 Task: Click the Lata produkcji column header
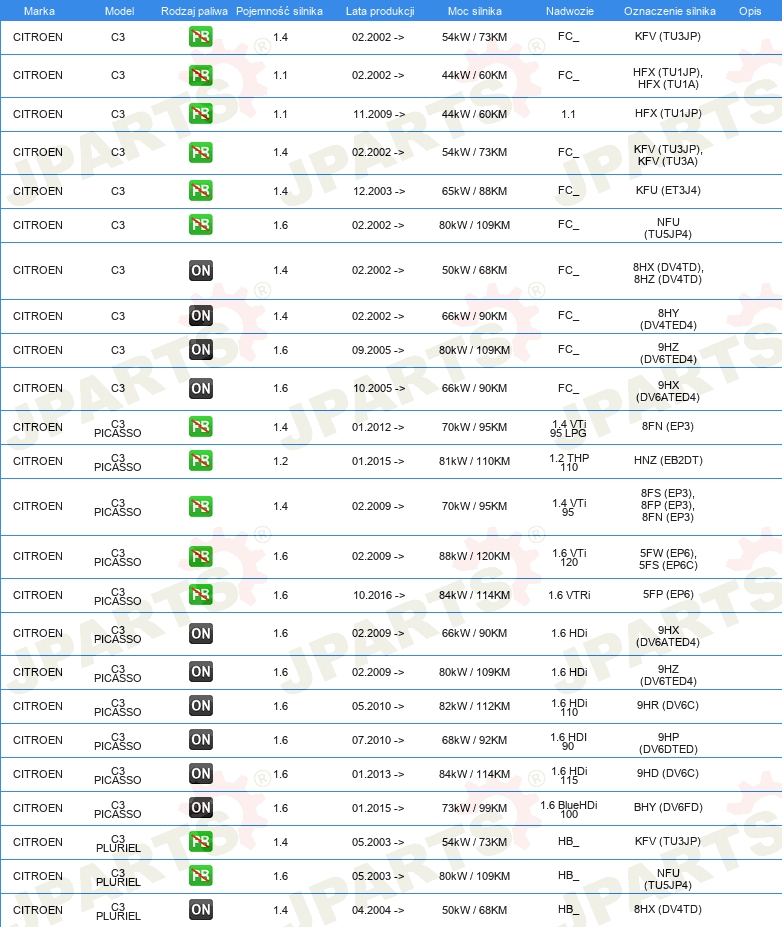click(x=380, y=11)
